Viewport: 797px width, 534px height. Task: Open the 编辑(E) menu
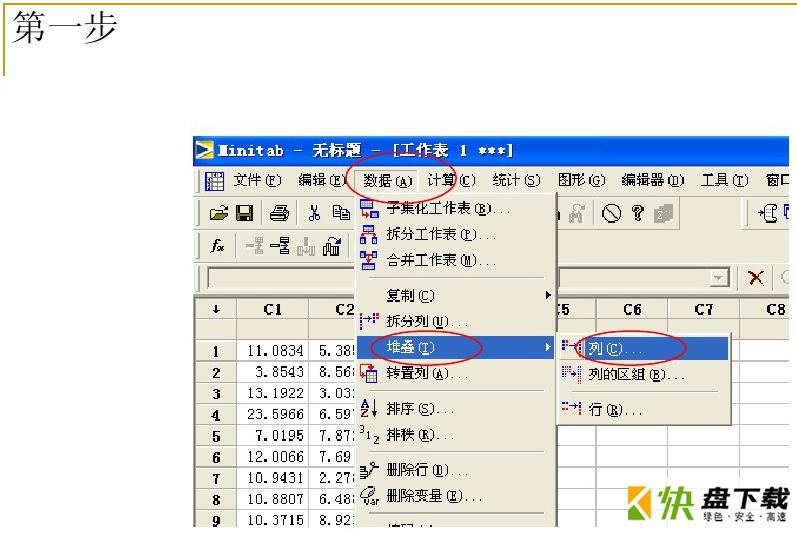pyautogui.click(x=322, y=180)
